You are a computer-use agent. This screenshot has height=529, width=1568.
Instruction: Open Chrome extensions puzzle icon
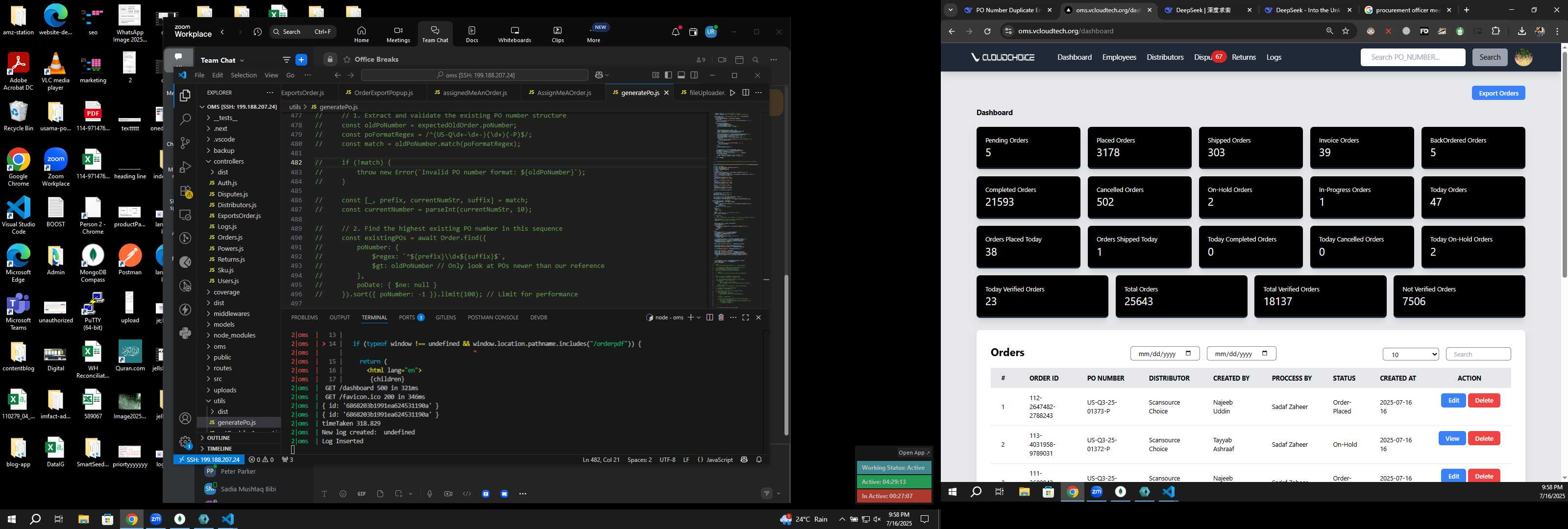pyautogui.click(x=1495, y=31)
